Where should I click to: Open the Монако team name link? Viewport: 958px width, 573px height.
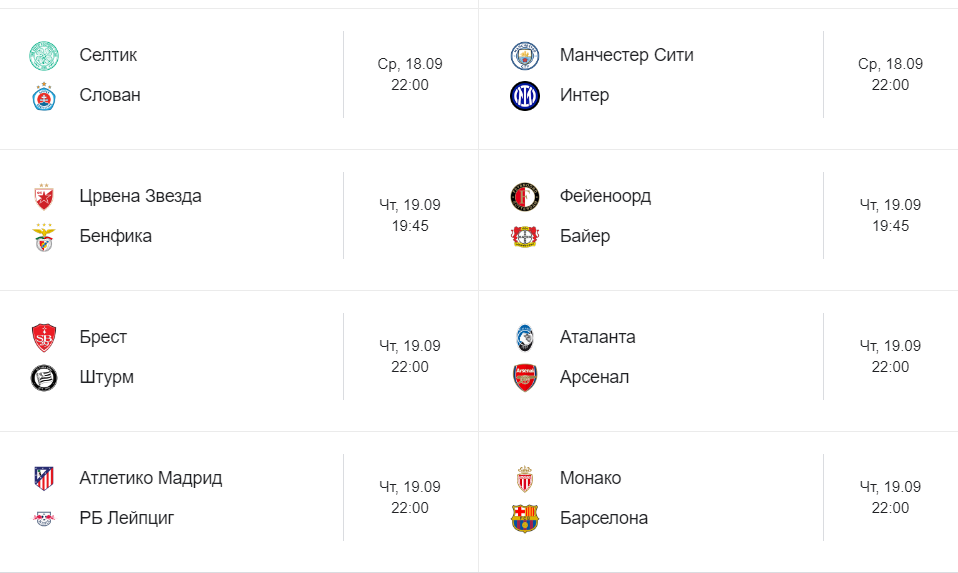[590, 478]
